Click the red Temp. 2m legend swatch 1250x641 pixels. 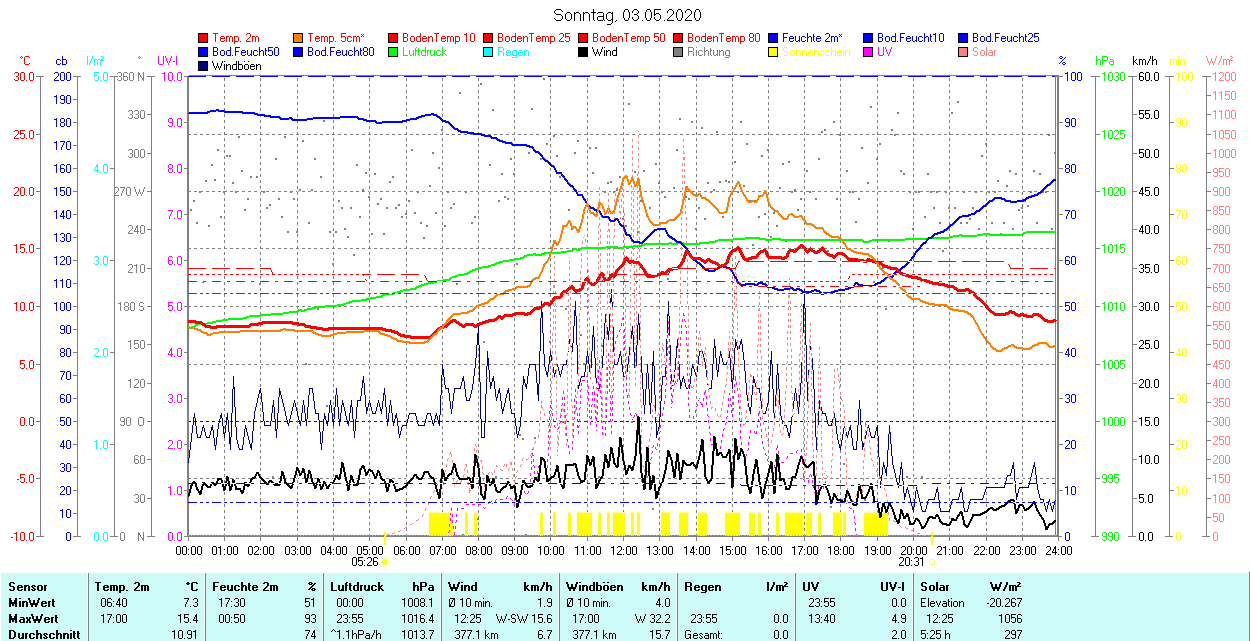coord(204,38)
